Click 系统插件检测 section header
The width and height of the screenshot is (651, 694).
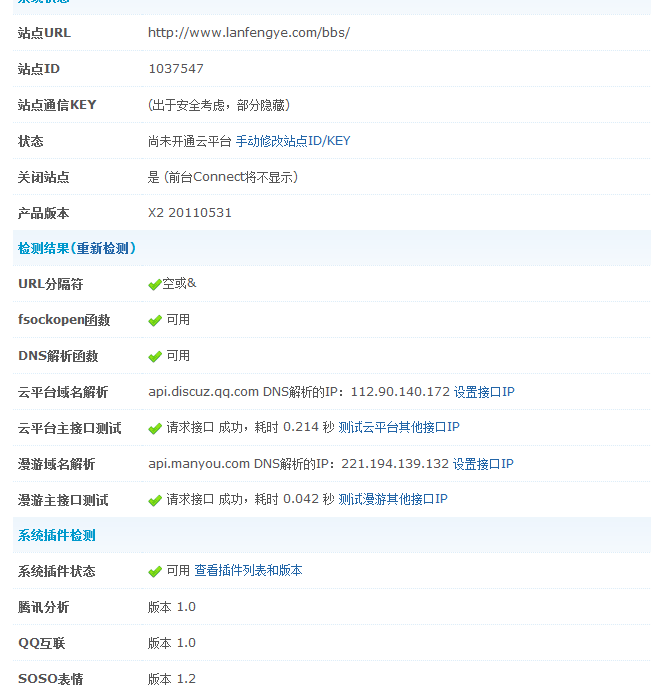pyautogui.click(x=57, y=536)
